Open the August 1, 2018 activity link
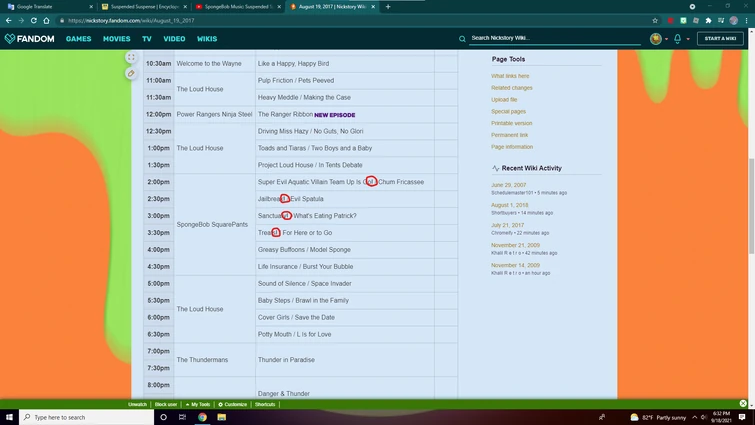755x425 pixels. [x=509, y=205]
